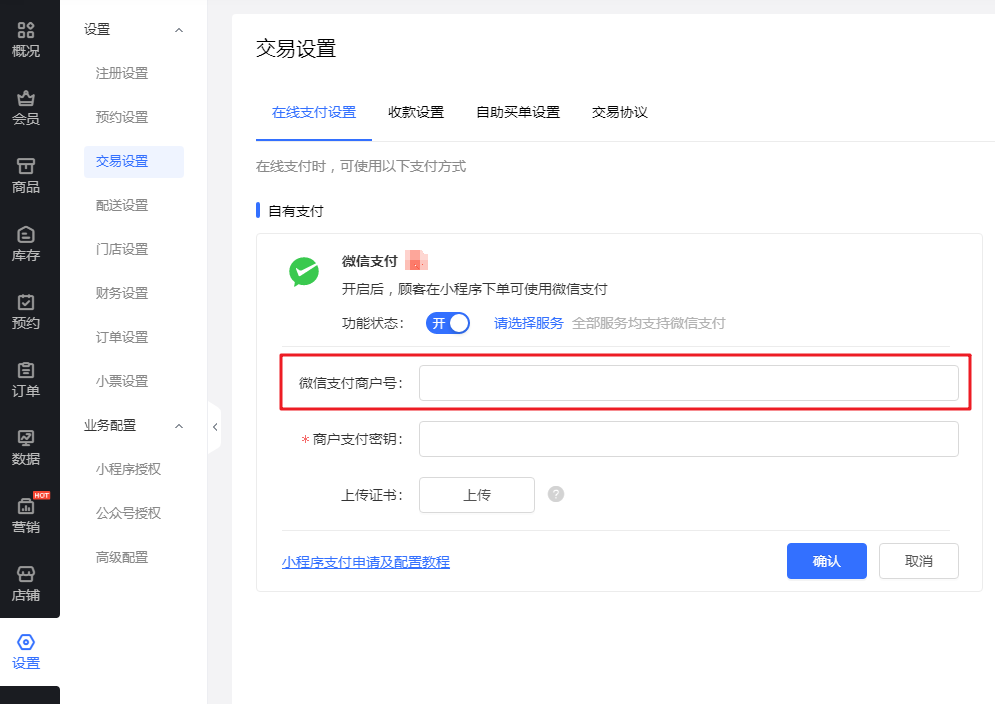The height and width of the screenshot is (705, 995).
Task: Open 小程序支付申请及配置教程 link
Action: [366, 562]
